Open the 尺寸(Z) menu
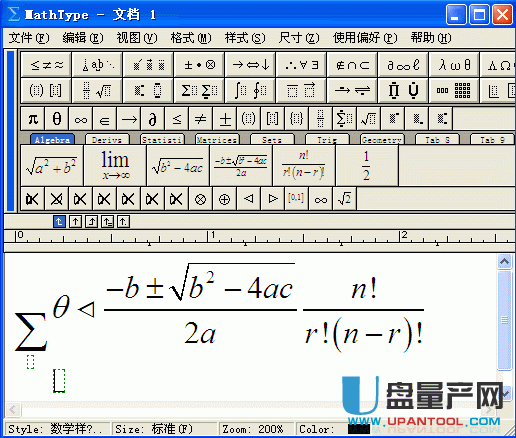The height and width of the screenshot is (438, 516). click(x=299, y=38)
